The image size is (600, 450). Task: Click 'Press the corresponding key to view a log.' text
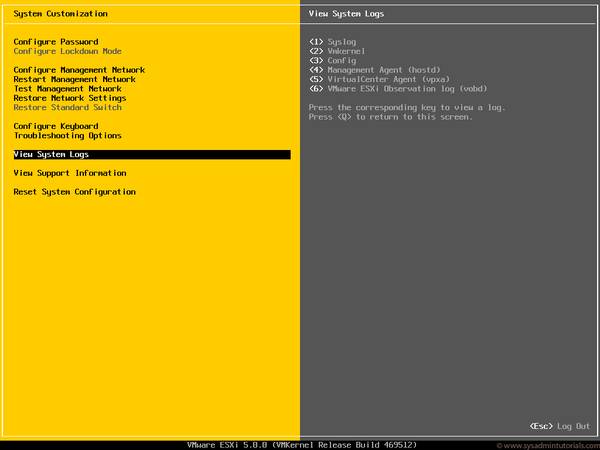pos(407,108)
